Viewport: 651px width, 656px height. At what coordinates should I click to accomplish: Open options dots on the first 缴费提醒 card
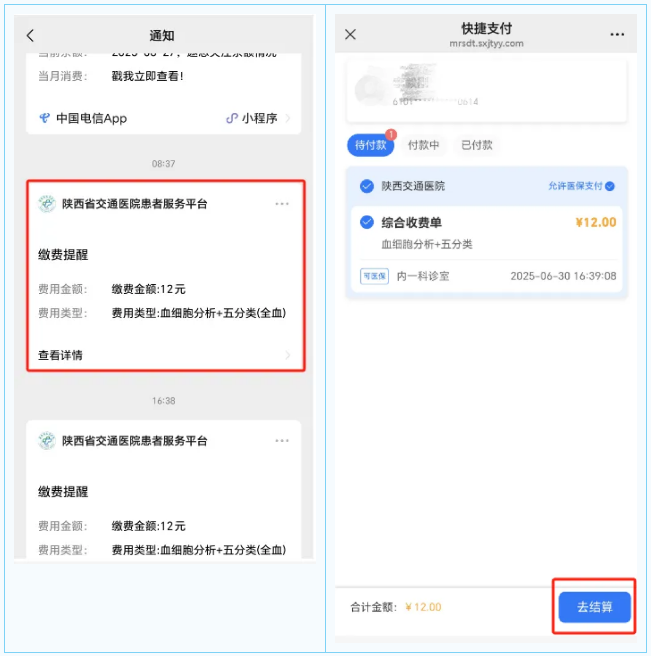tap(282, 204)
